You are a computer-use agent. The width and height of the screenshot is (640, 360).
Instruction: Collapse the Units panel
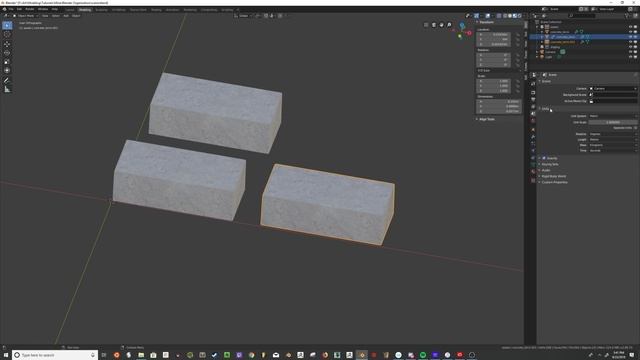pos(545,109)
